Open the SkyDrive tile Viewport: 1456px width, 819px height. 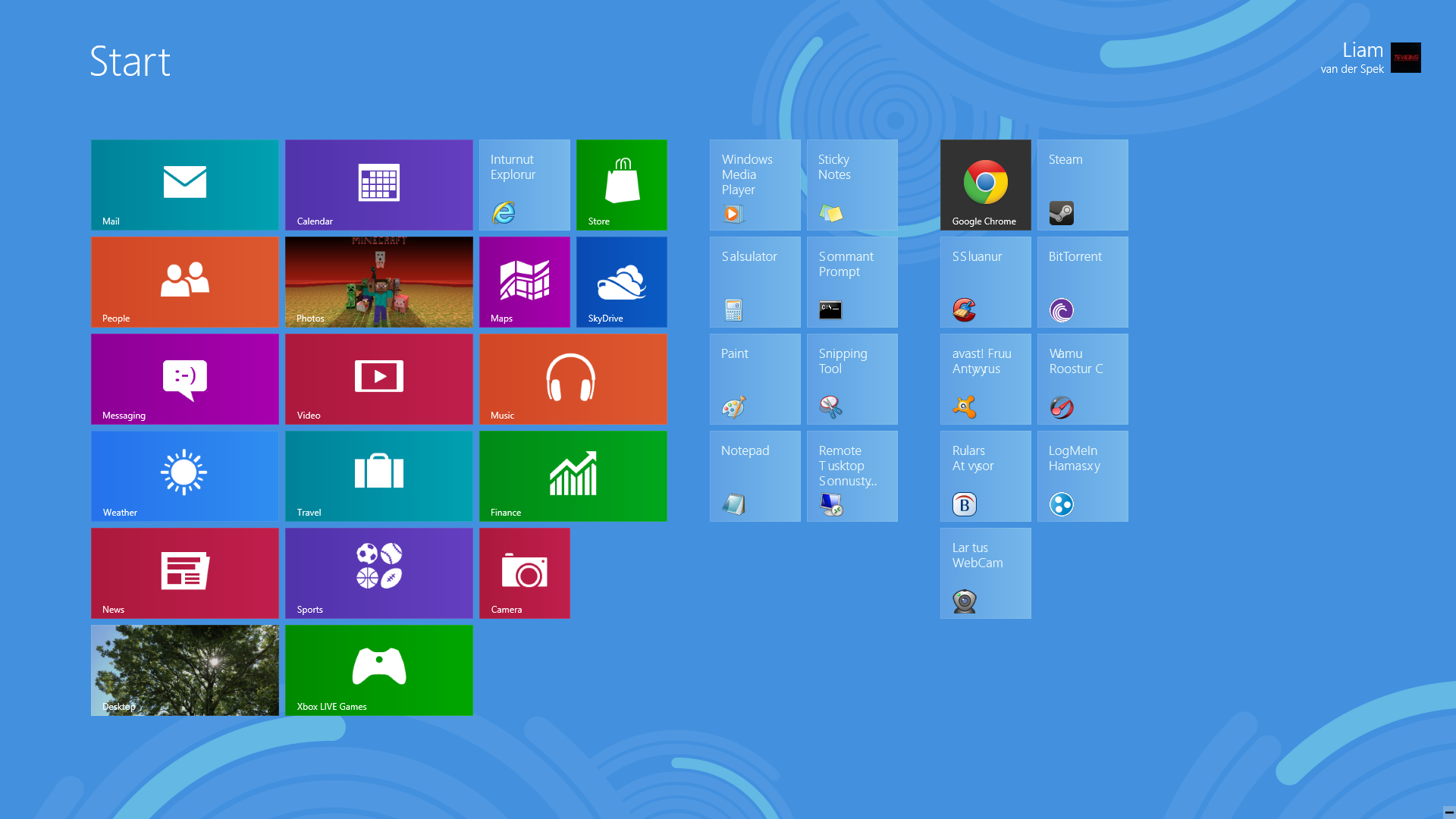(x=621, y=281)
